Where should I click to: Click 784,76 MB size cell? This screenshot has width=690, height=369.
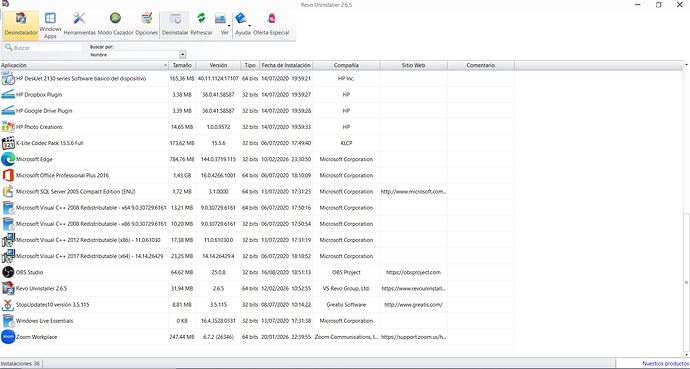point(182,159)
